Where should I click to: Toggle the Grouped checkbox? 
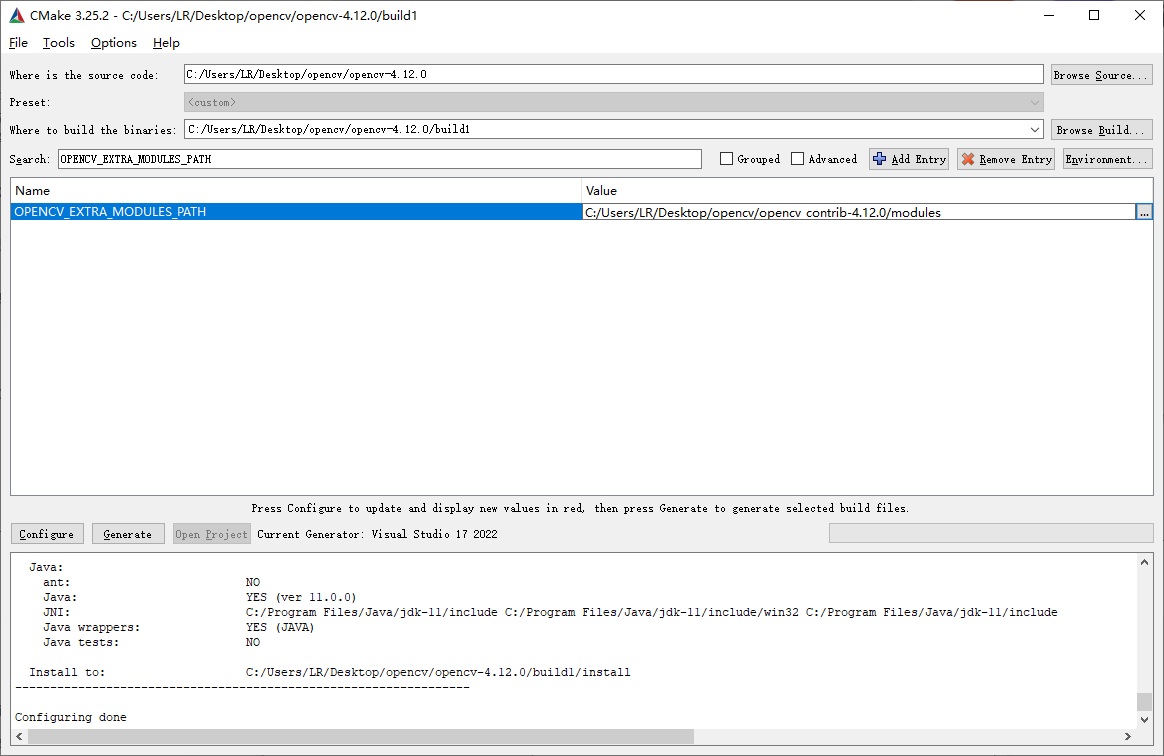point(727,159)
